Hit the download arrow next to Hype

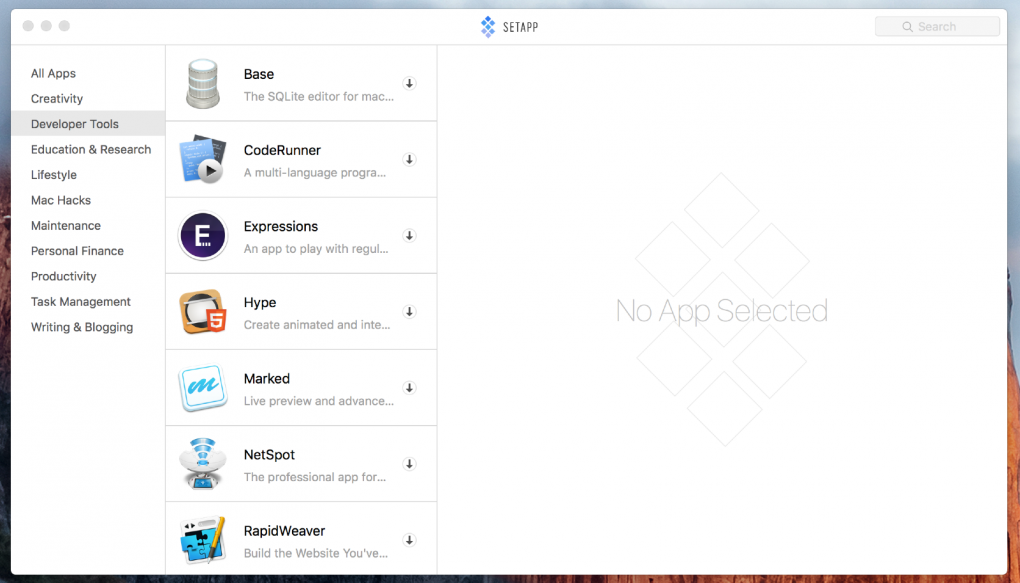pyautogui.click(x=409, y=312)
